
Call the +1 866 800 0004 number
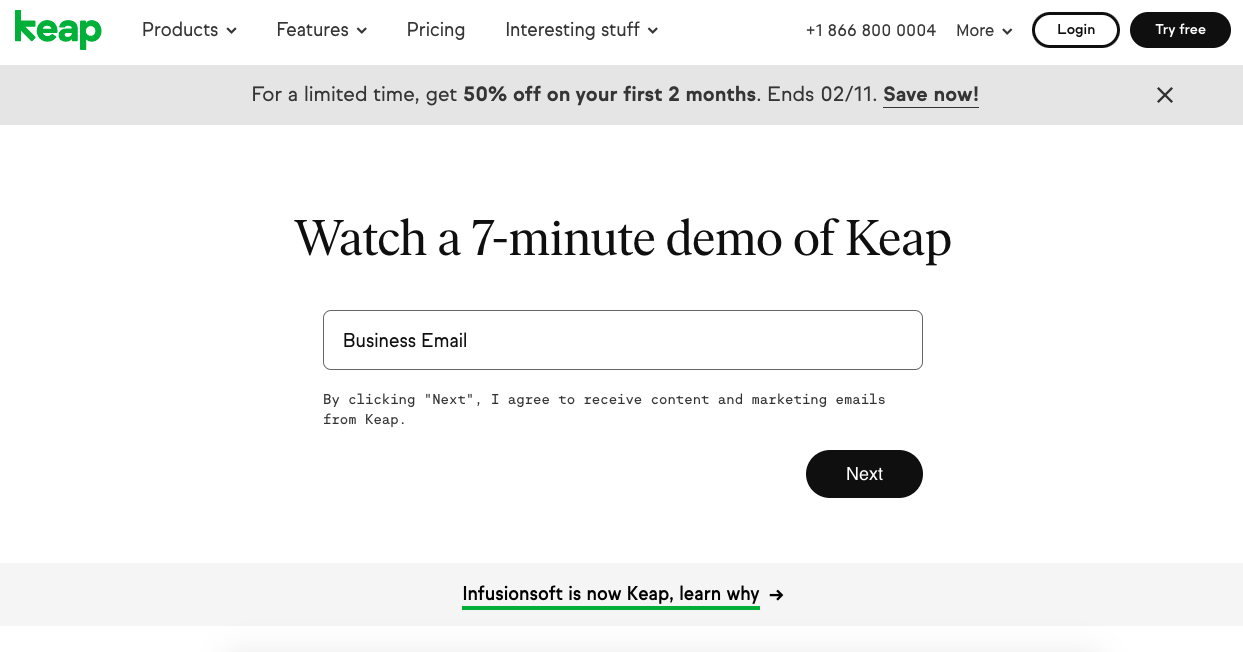(x=871, y=31)
